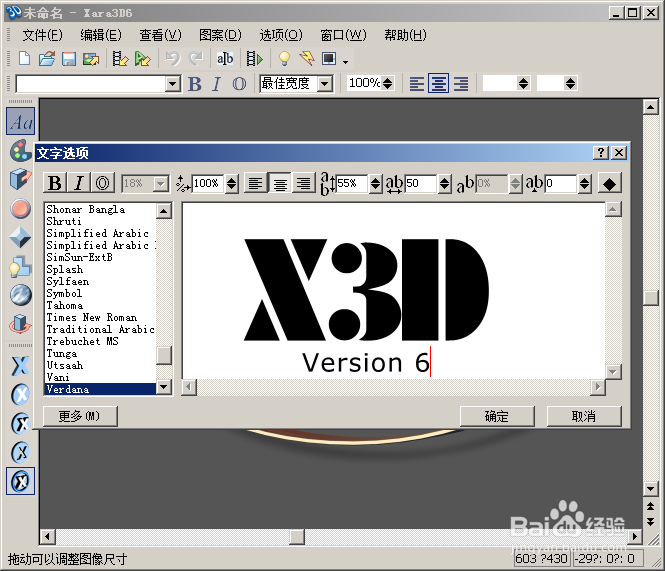Open the 查看(V) menu
The height and width of the screenshot is (571, 665).
click(x=160, y=35)
